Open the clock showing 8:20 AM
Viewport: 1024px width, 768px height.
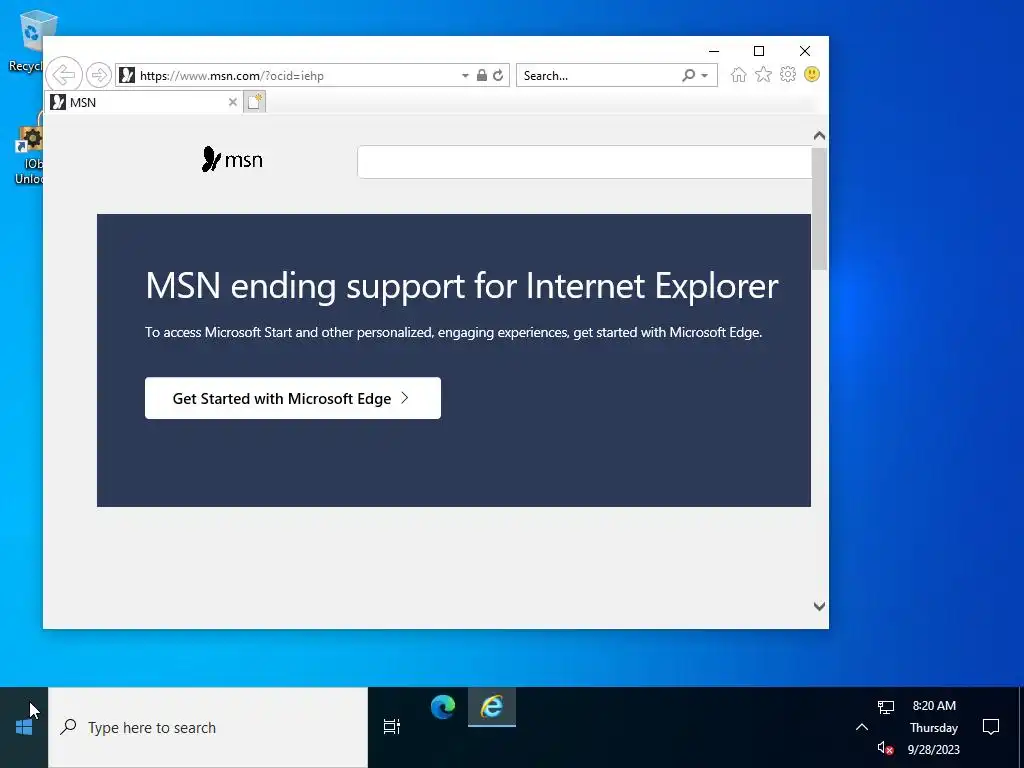(x=934, y=727)
